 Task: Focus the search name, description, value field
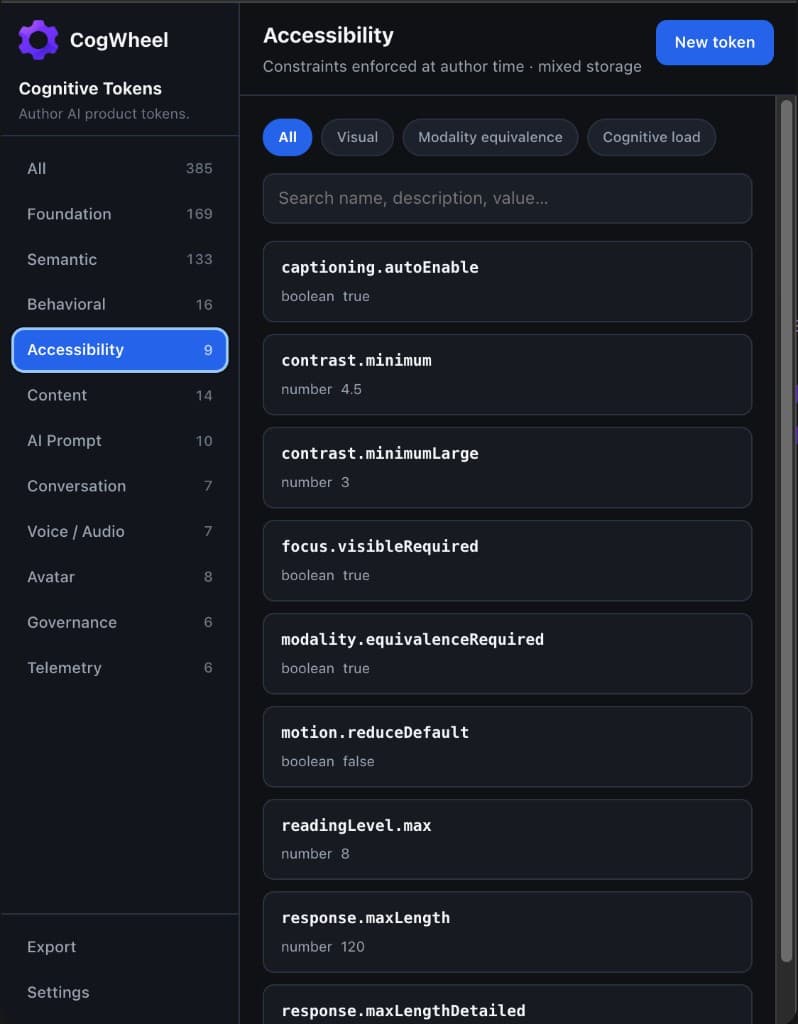[x=507, y=199]
